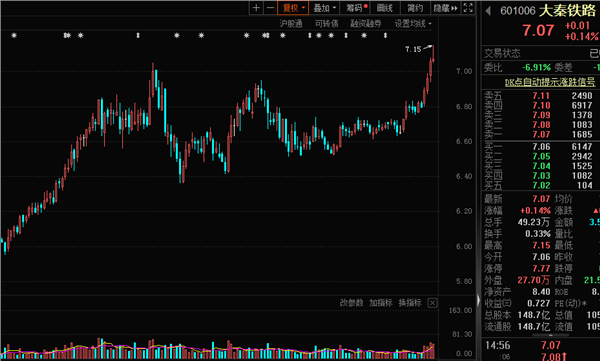
Task: Select the 买三 bid price 7.04
Action: [541, 166]
